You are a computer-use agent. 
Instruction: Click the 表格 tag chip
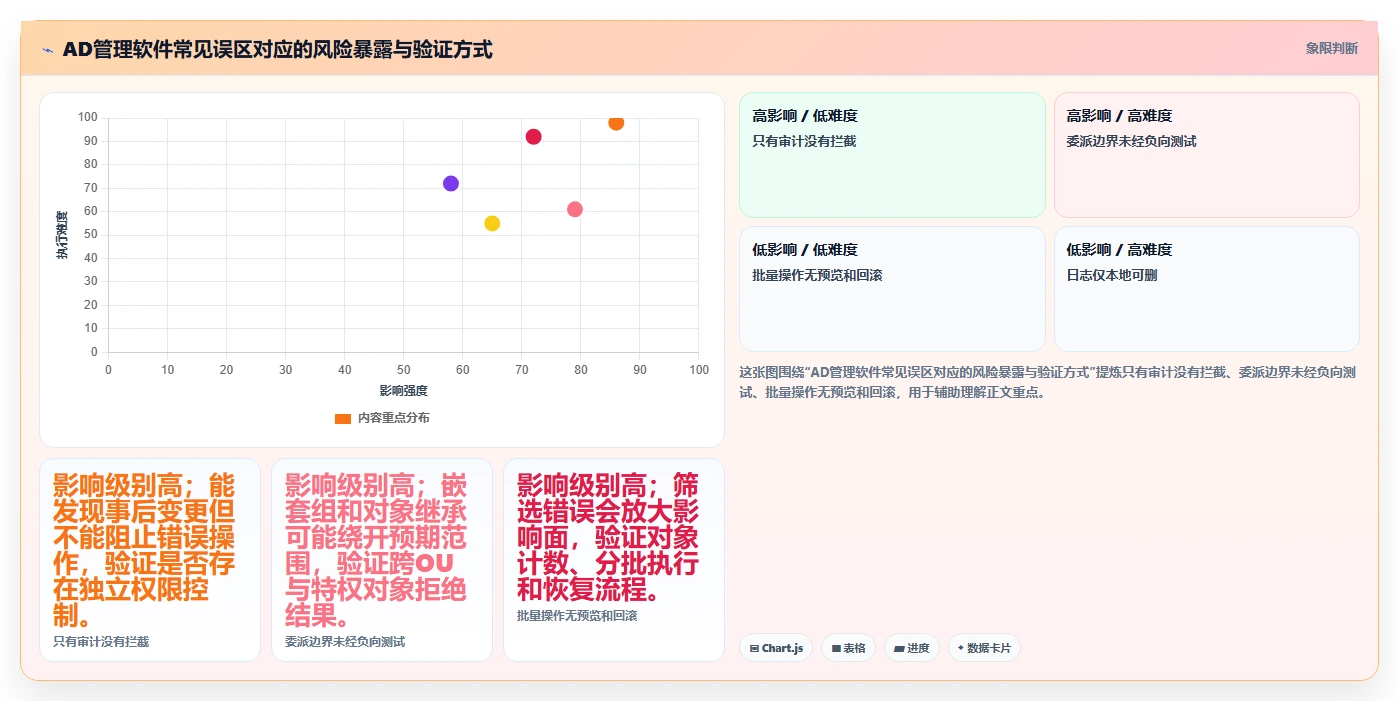click(x=848, y=648)
